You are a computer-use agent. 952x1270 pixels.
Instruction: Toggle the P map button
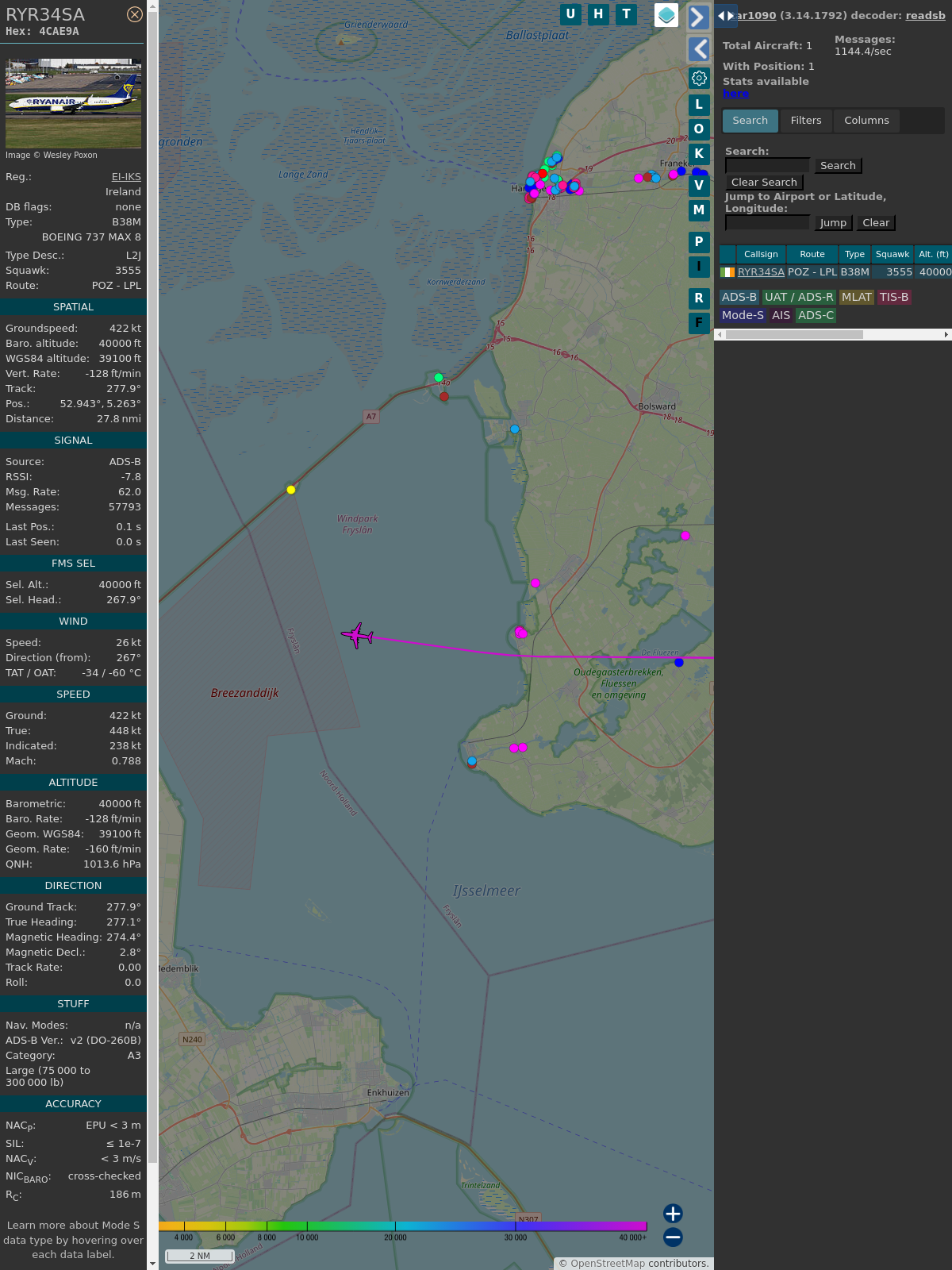point(699,242)
